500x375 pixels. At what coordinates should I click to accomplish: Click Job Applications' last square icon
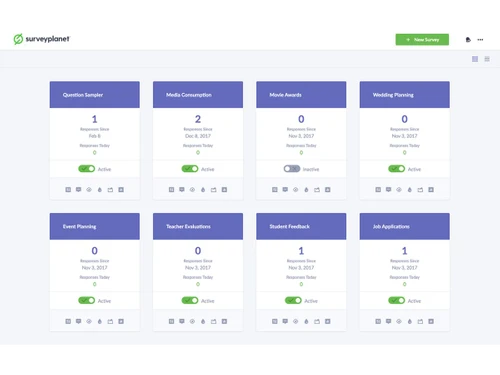point(431,321)
